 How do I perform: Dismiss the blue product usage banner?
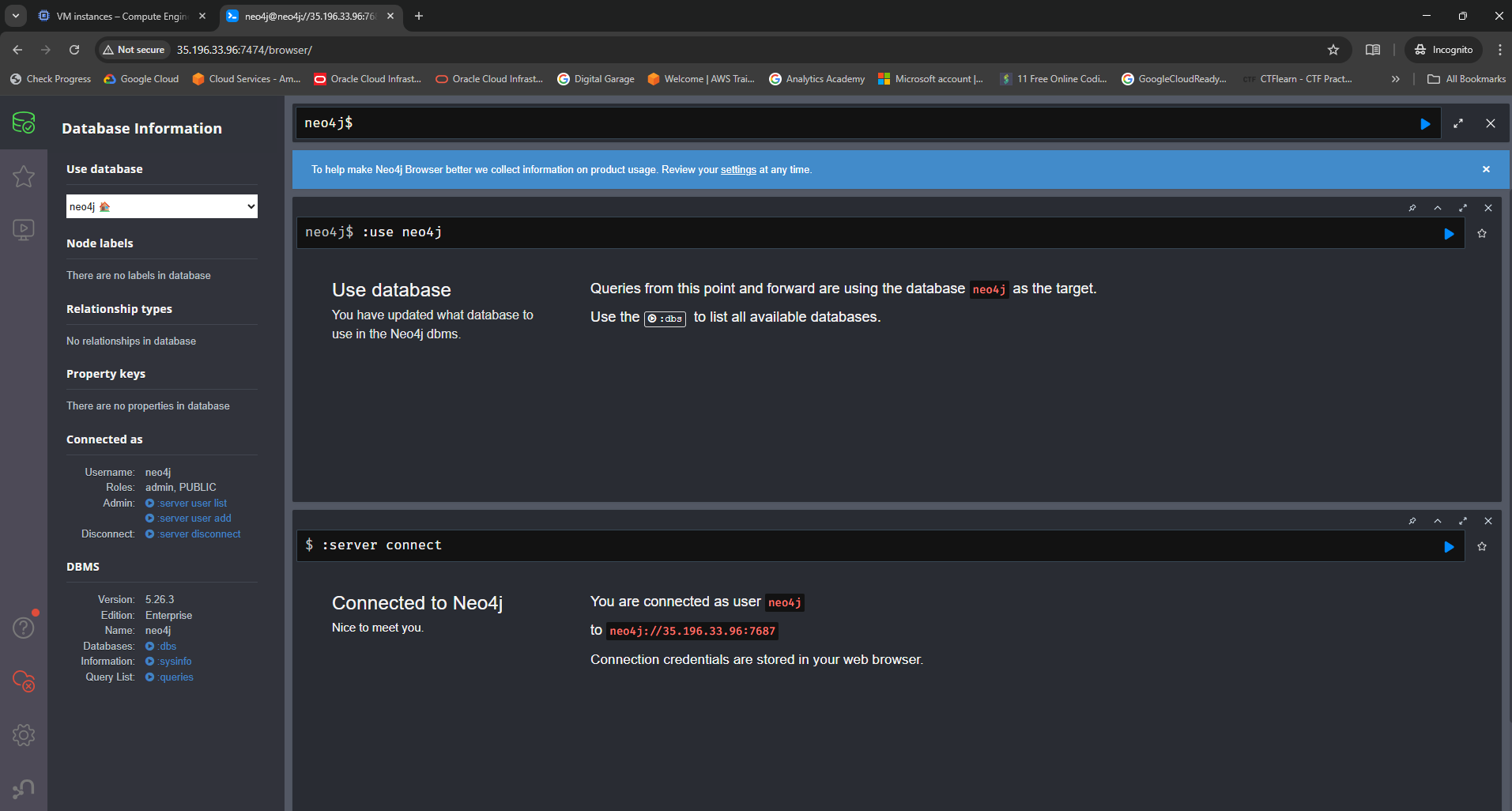pos(1486,169)
